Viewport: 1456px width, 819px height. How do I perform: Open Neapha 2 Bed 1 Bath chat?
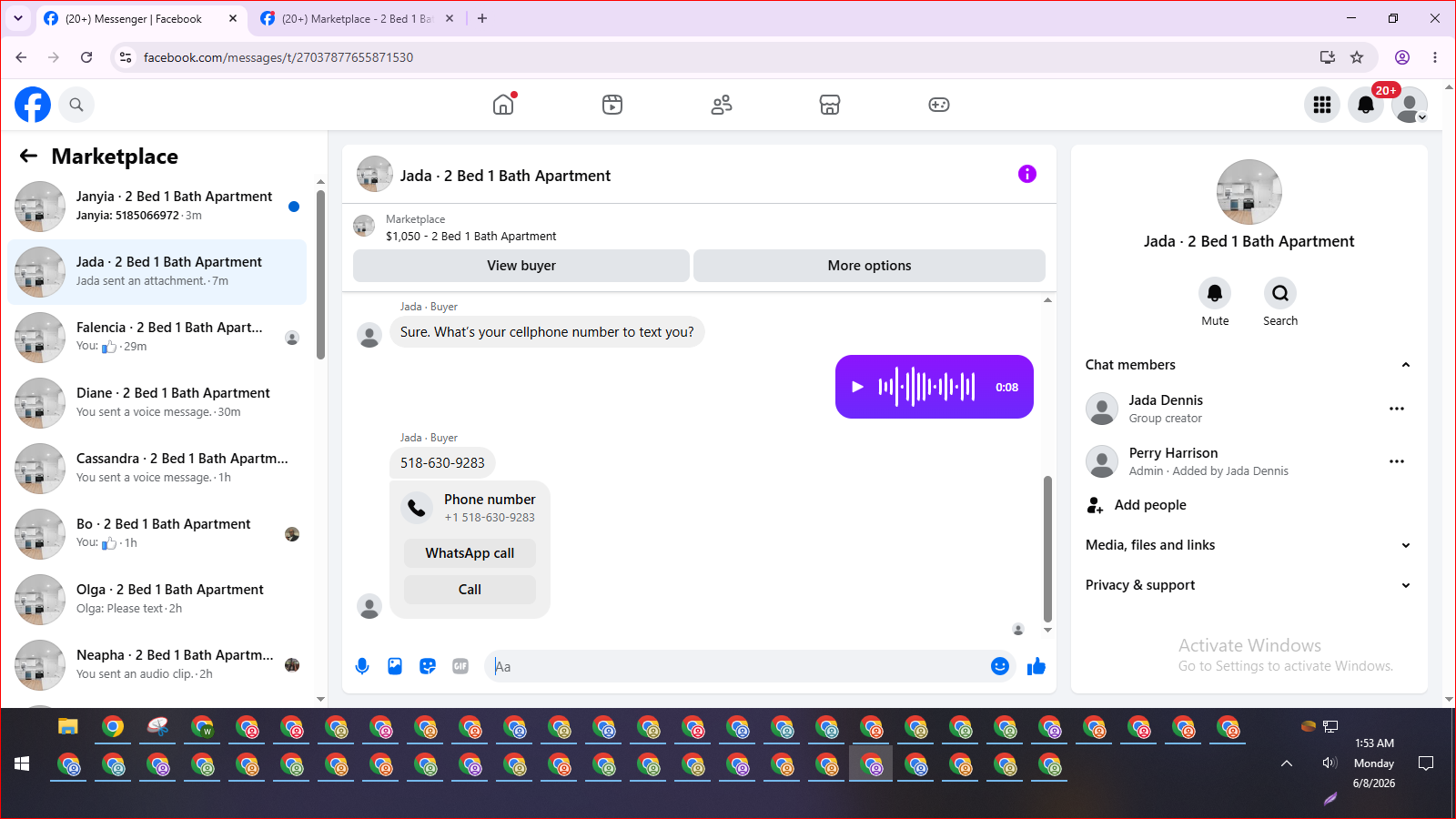(157, 665)
